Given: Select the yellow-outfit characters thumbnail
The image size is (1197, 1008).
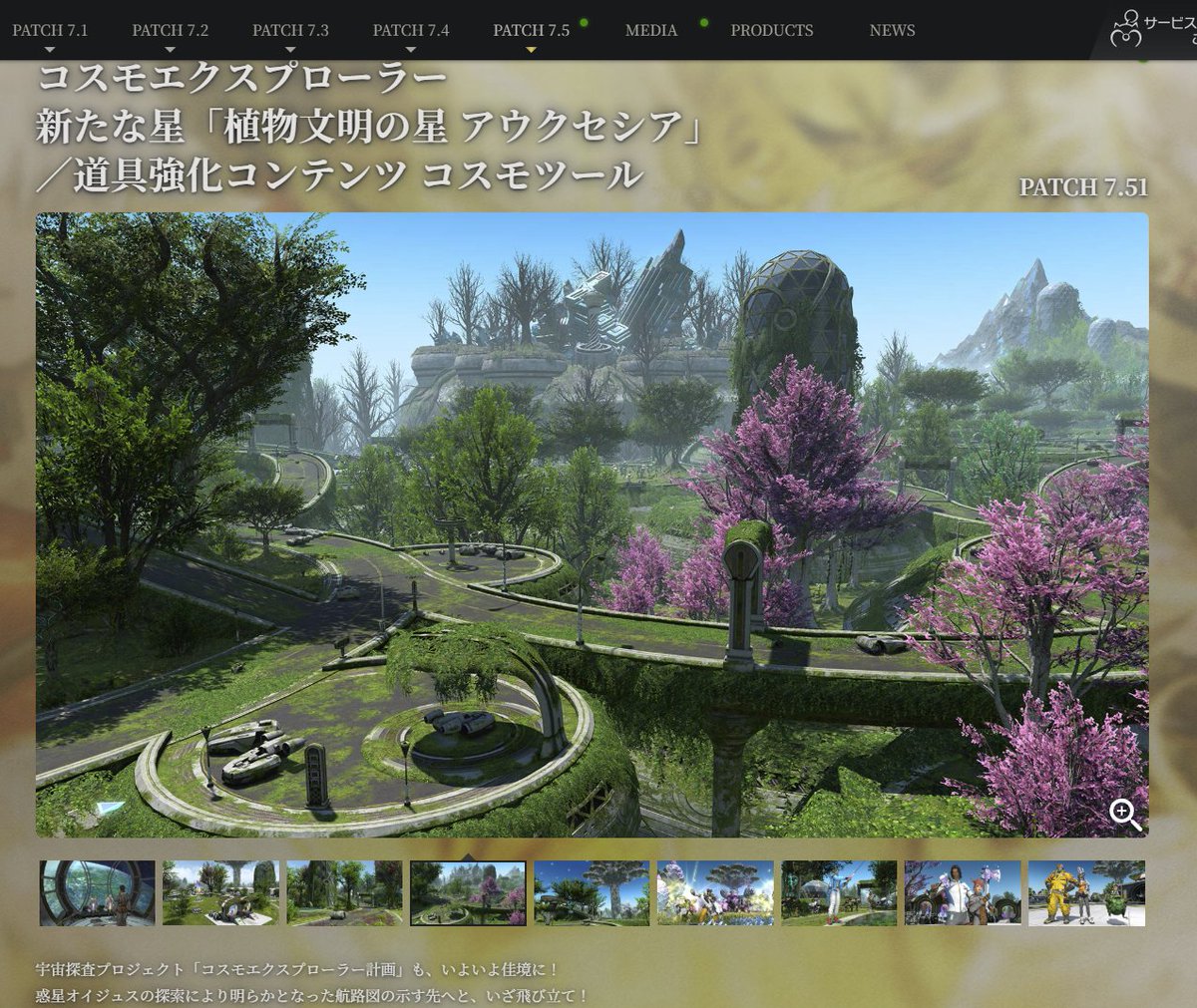Looking at the screenshot, I should pos(1086,893).
